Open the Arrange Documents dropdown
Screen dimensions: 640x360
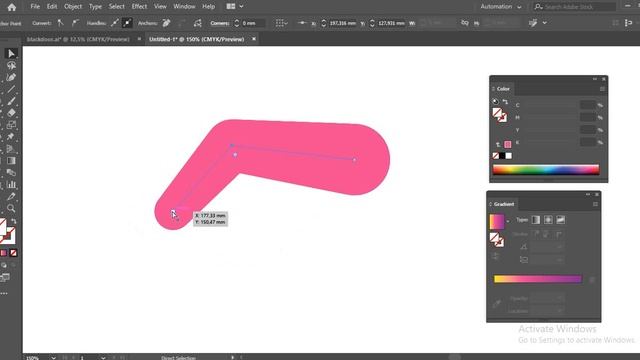235,7
